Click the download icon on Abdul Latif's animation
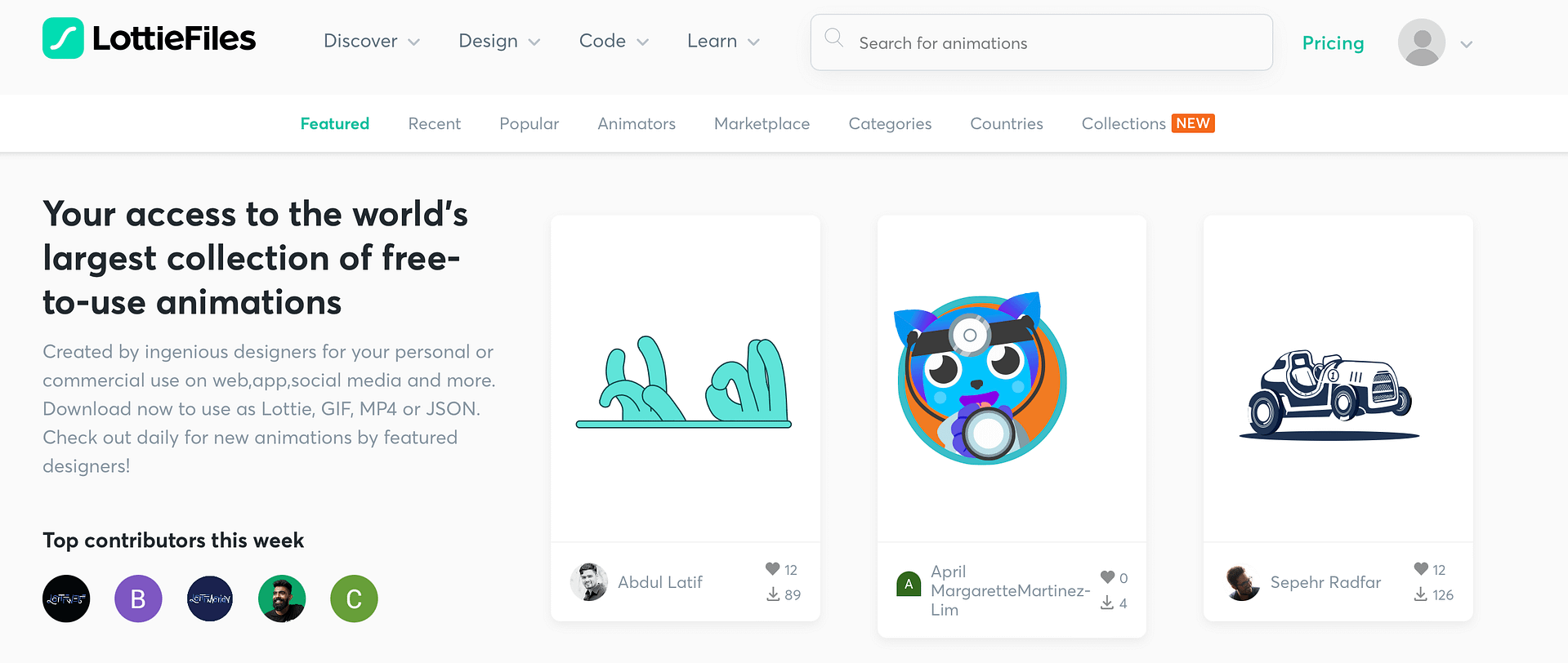The width and height of the screenshot is (1568, 663). tap(773, 594)
